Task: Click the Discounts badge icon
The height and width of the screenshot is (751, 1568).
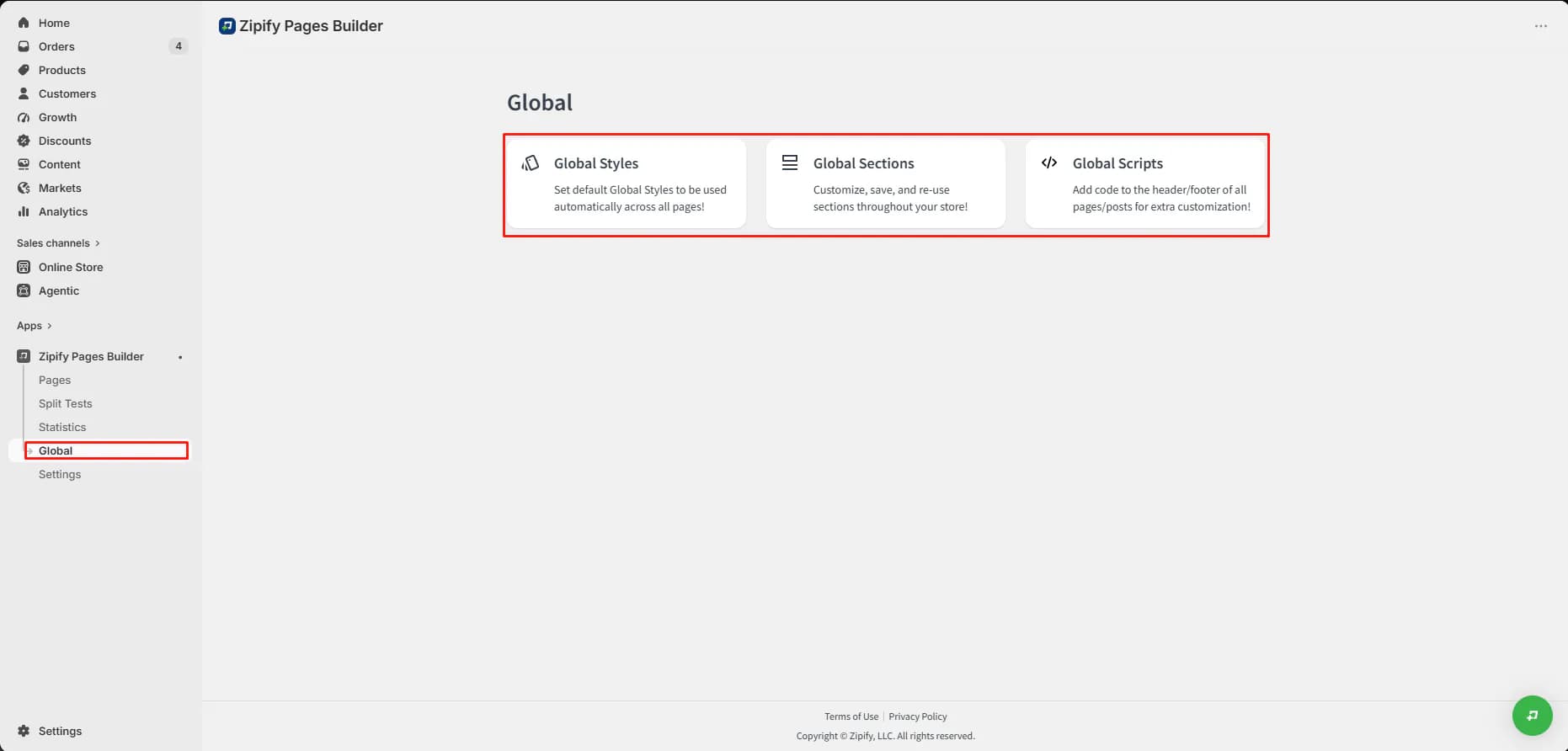Action: (x=24, y=141)
